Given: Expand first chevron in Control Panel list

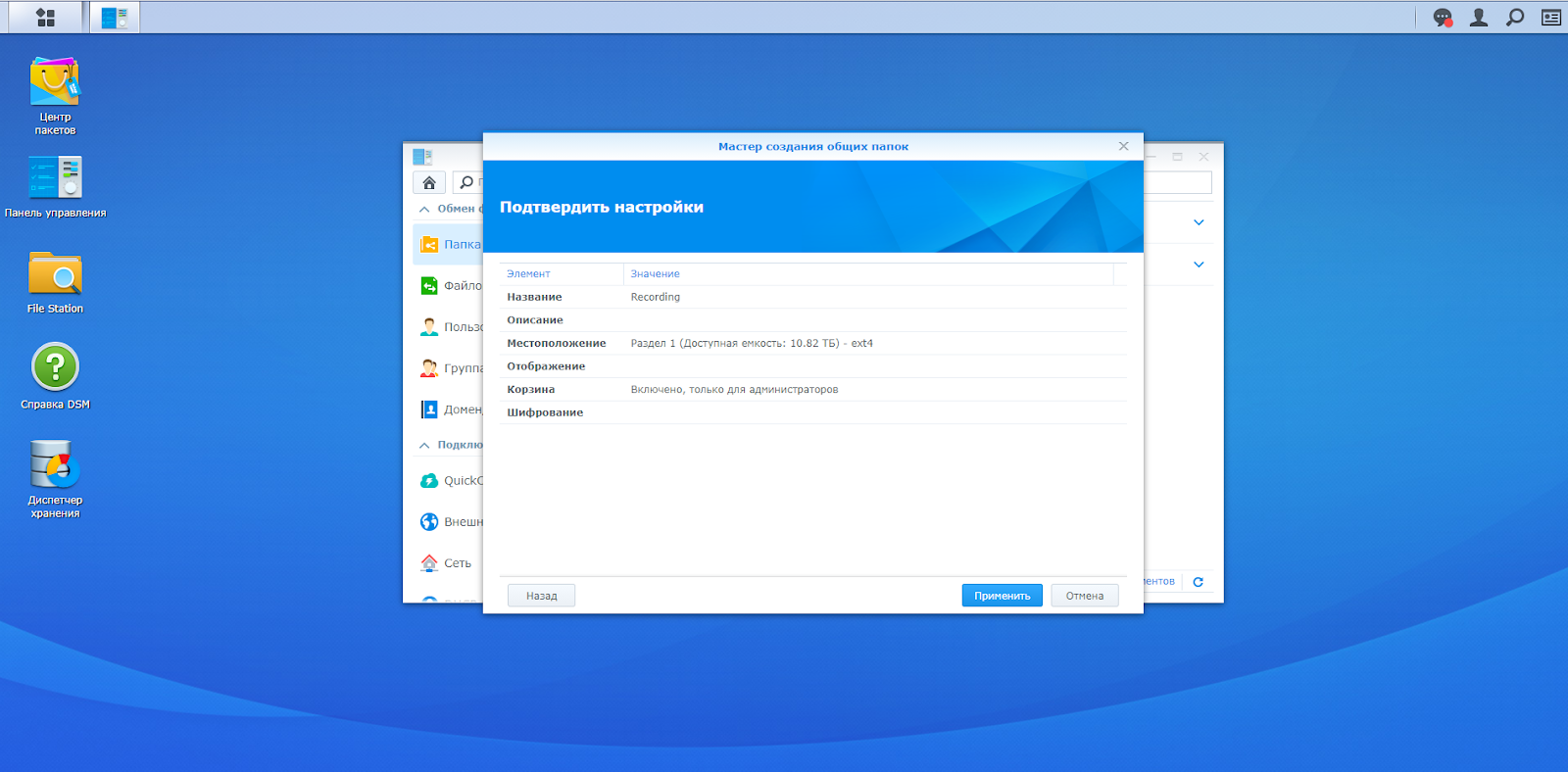Looking at the screenshot, I should [x=1199, y=222].
